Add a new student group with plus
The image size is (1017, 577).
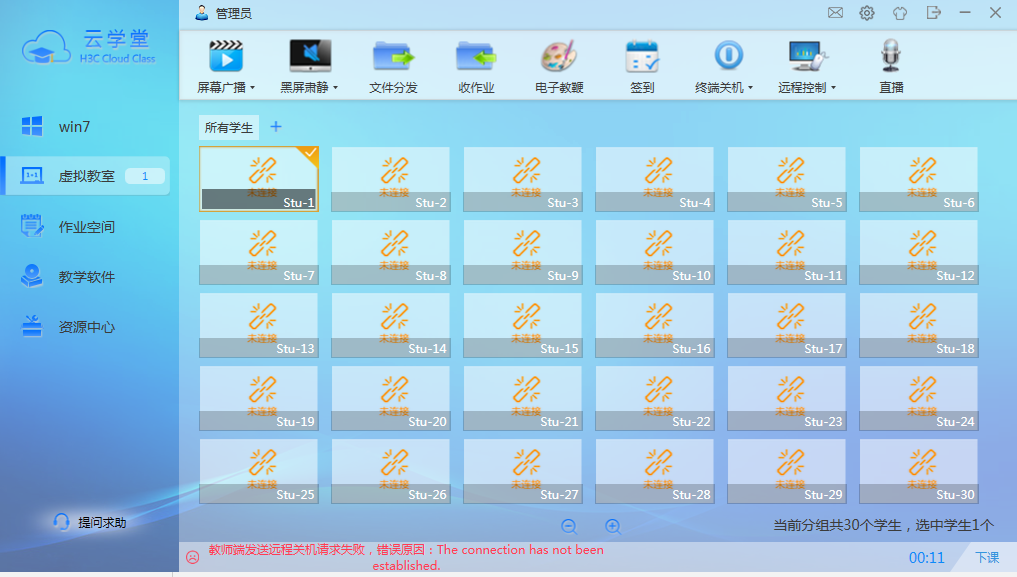click(276, 126)
